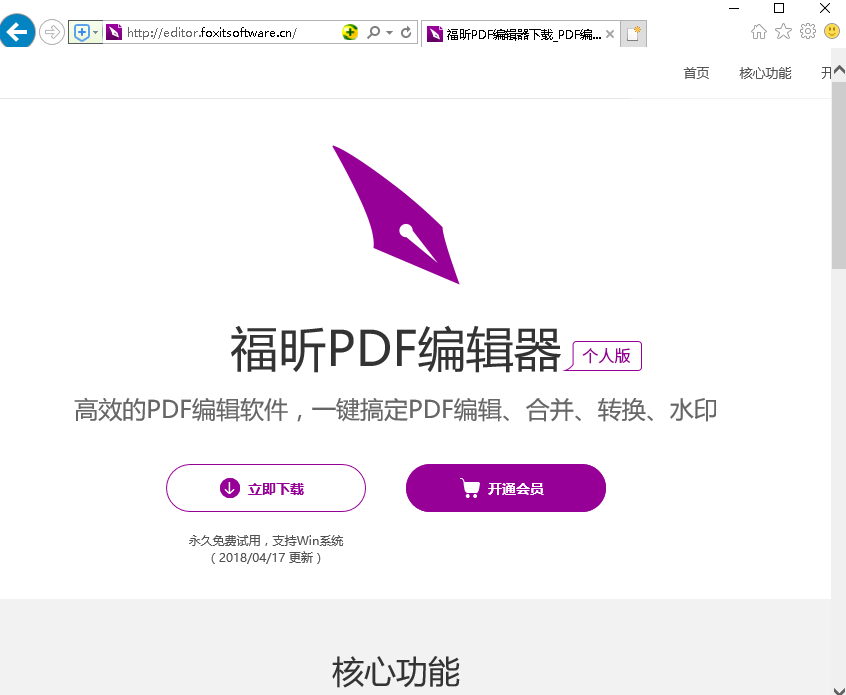Screen dimensions: 846x695
Task: Click the 福昕PDF编辑器 main heading
Action: click(395, 350)
